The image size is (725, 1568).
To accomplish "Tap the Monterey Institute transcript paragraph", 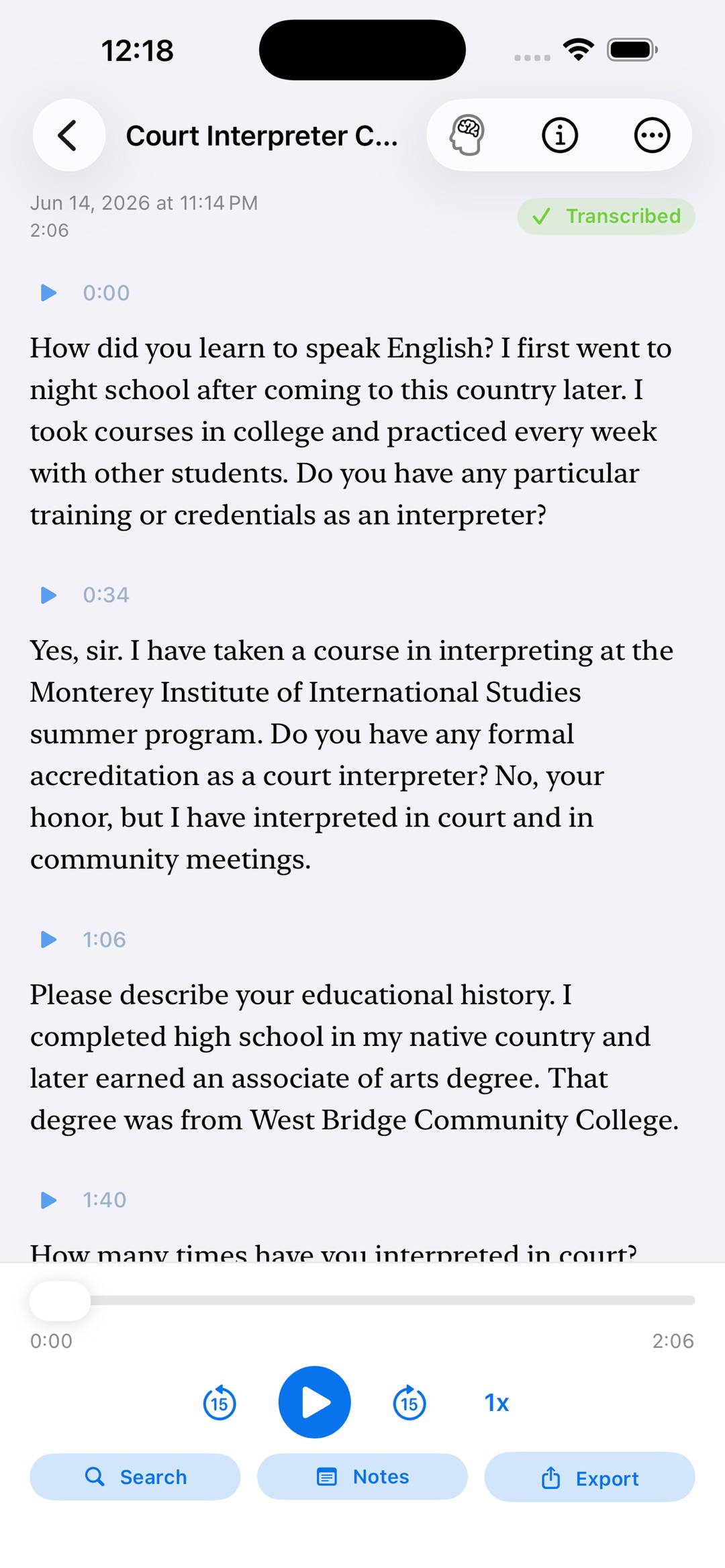I will coord(352,755).
